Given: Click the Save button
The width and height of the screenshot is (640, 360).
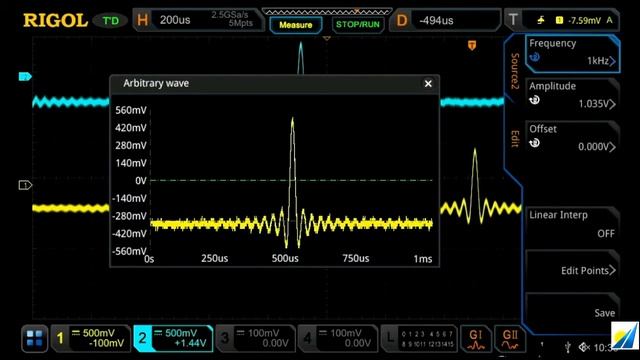Looking at the screenshot, I should 572,313.
